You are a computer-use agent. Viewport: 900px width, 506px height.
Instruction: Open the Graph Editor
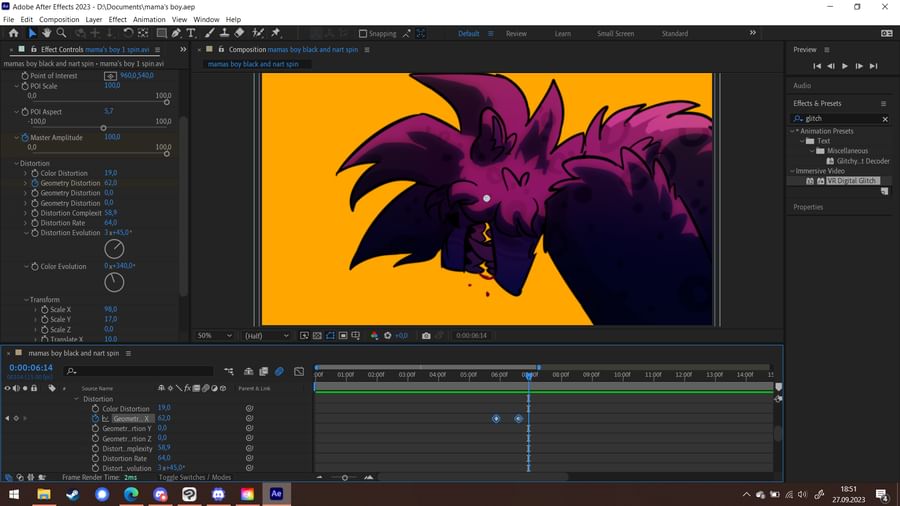click(299, 372)
